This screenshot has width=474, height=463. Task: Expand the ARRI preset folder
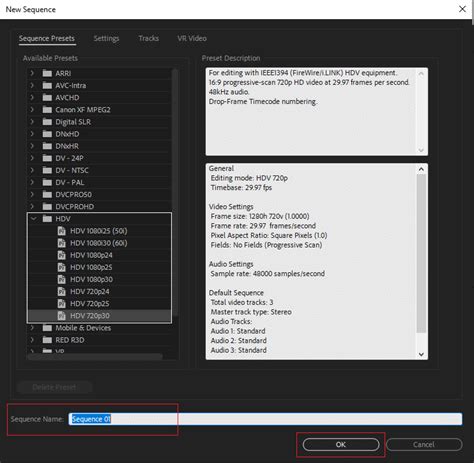(x=32, y=73)
